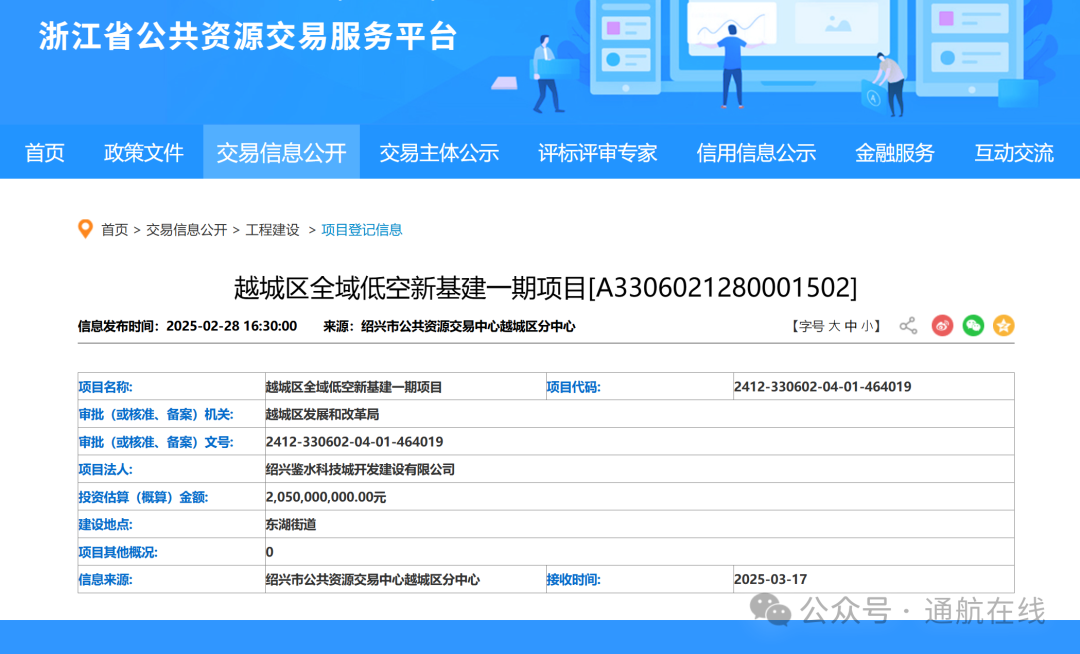1080x654 pixels.
Task: Open the 政策文件 navigation tab
Action: 143,152
